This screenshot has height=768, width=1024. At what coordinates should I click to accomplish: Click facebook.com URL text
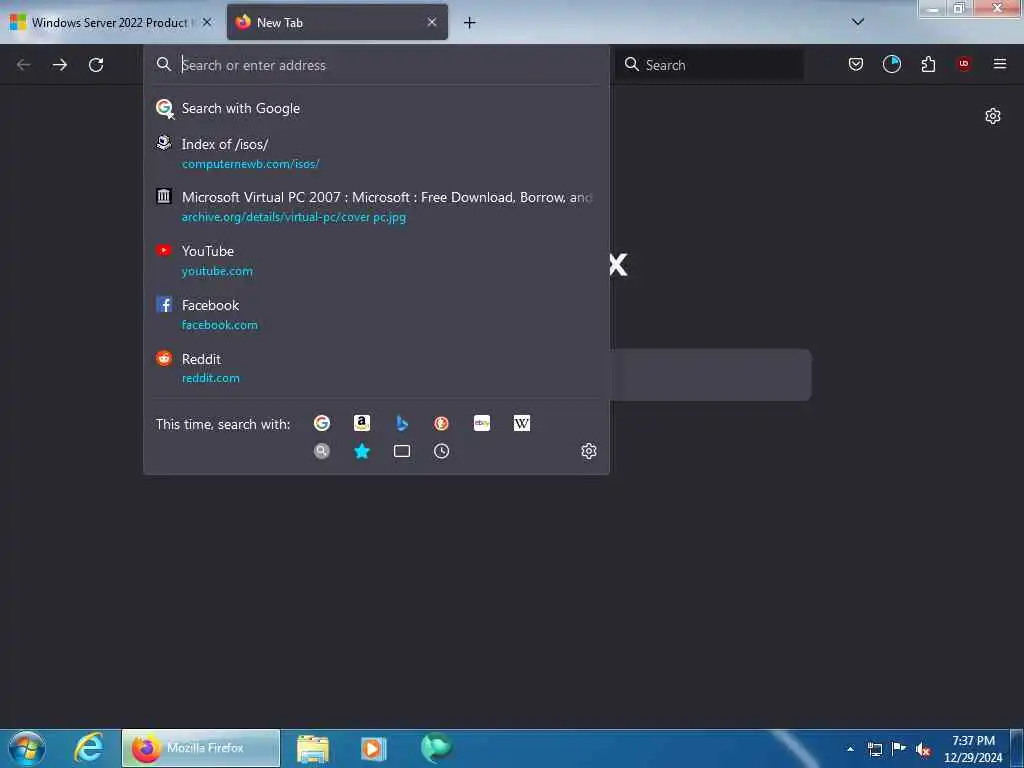(220, 325)
